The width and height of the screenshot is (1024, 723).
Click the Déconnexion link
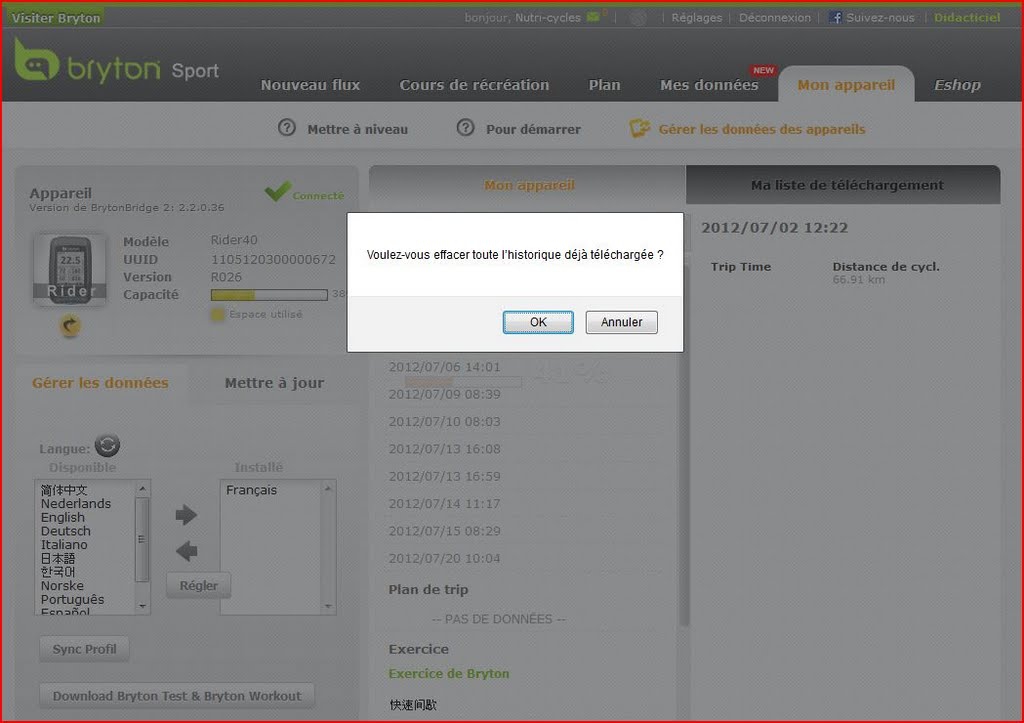click(x=775, y=18)
